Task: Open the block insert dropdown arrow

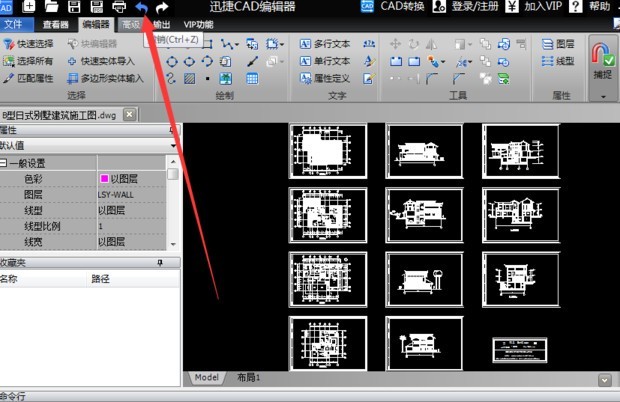Action: 282,44
